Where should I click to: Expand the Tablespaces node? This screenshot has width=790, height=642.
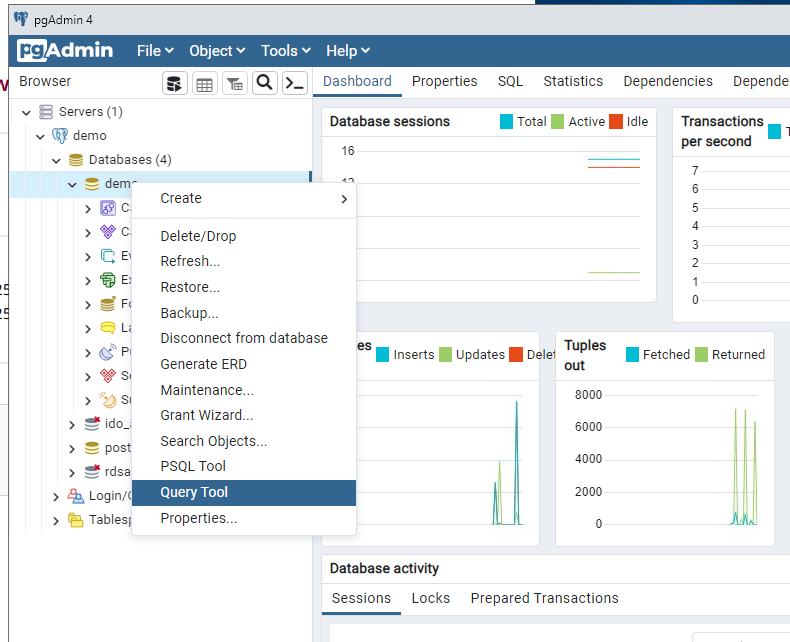[56, 521]
